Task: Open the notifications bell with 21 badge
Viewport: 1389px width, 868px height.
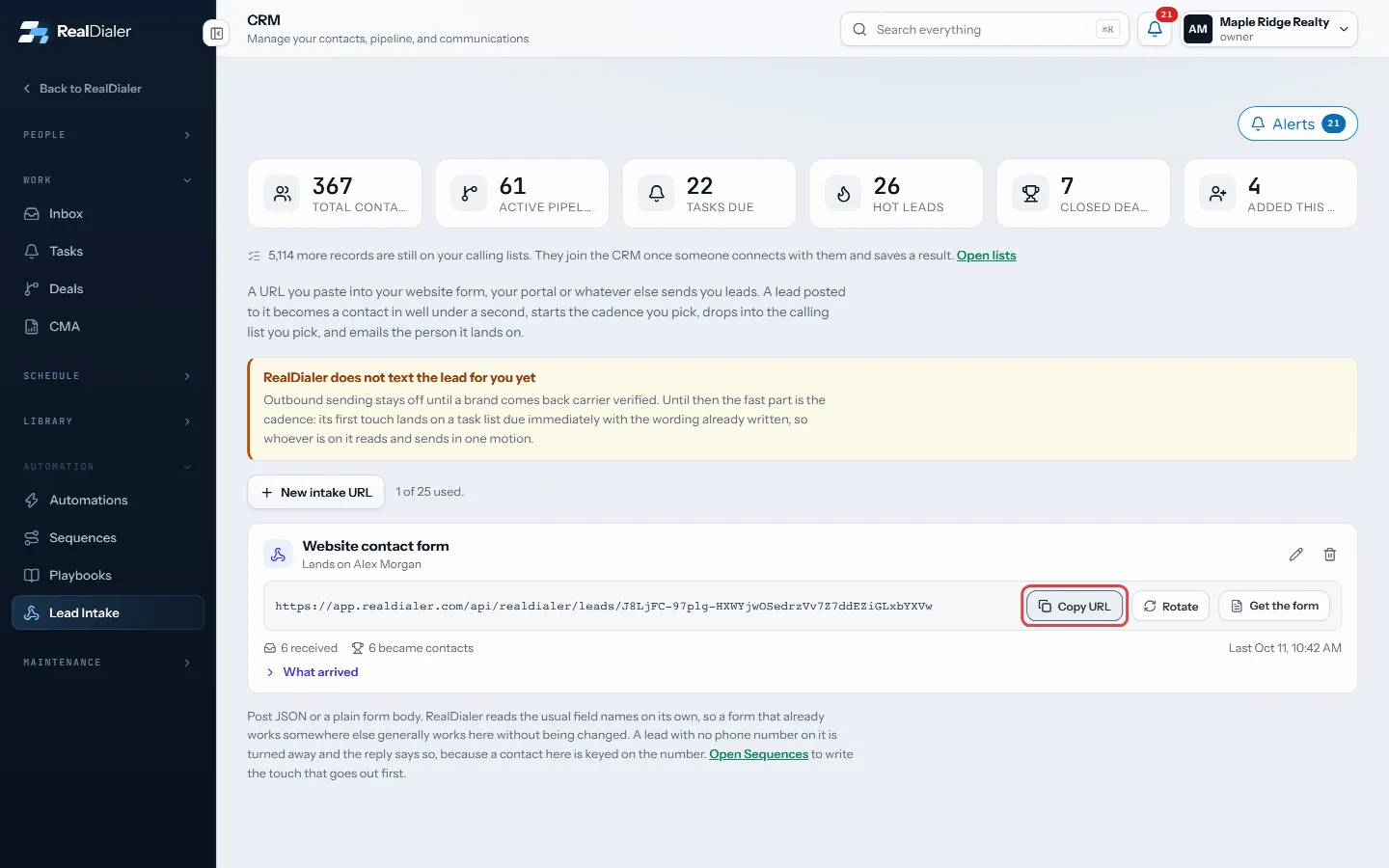Action: click(1155, 29)
